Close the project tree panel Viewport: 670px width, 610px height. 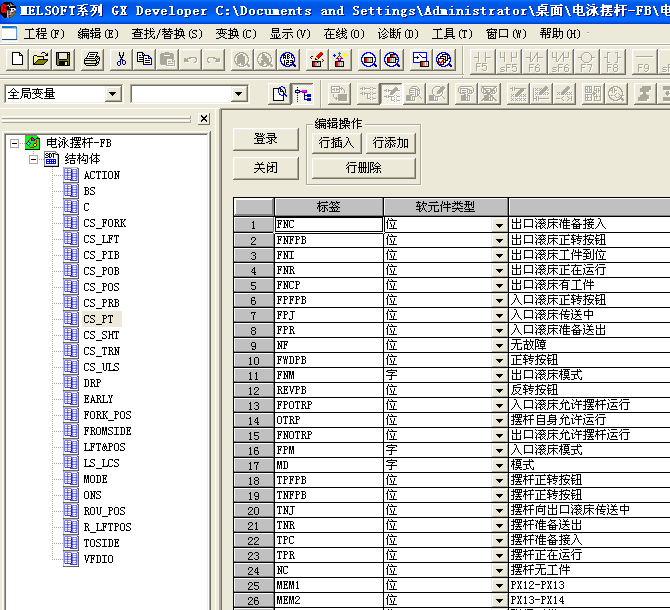204,118
